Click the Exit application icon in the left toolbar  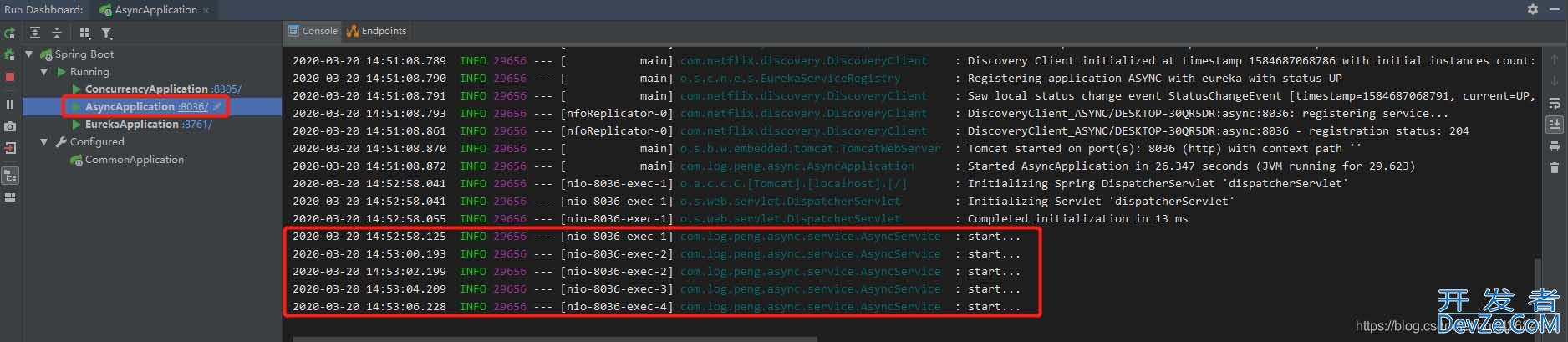(x=10, y=148)
